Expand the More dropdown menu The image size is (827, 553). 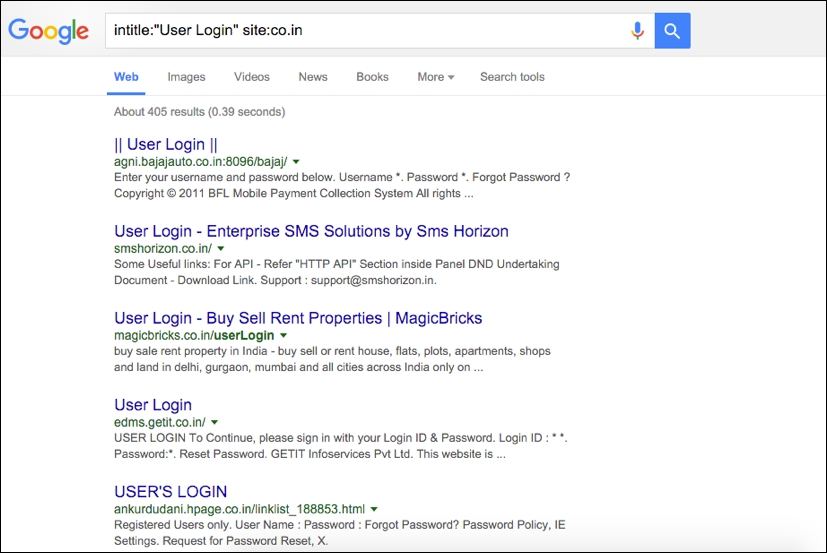(x=436, y=77)
